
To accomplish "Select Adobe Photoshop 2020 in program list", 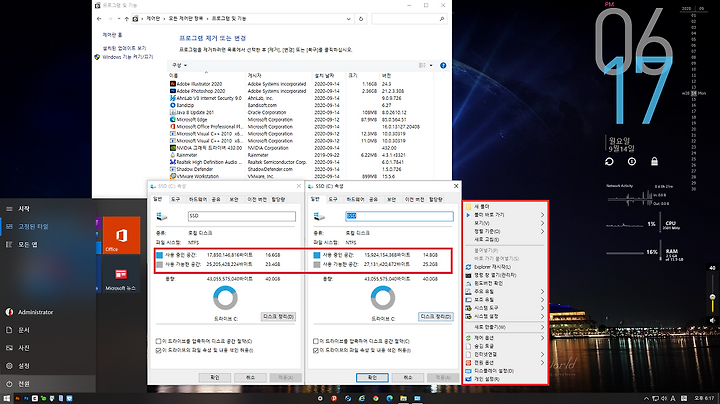I will click(201, 91).
